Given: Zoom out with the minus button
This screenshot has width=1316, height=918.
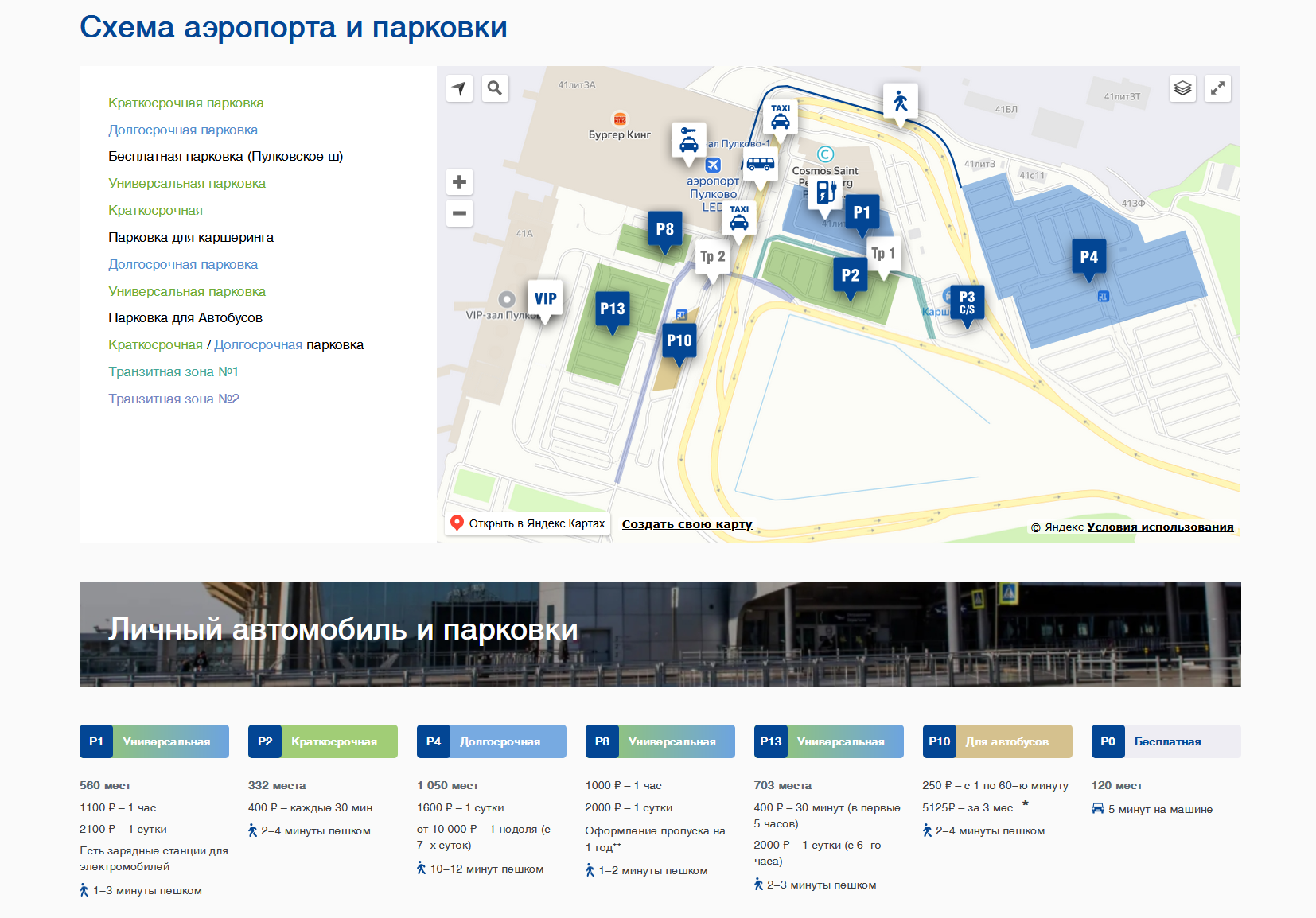Looking at the screenshot, I should point(459,213).
